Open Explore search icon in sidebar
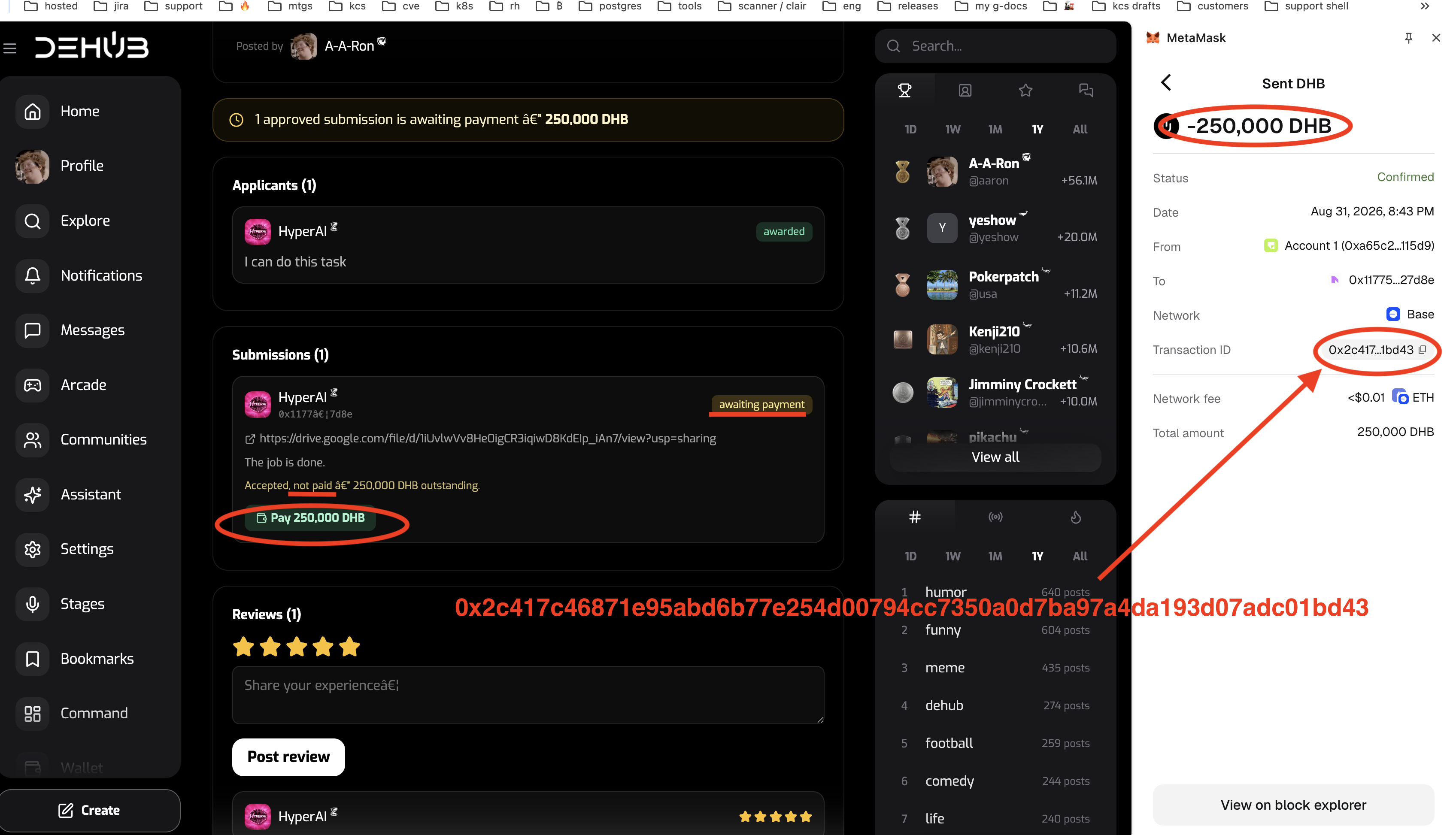Image resolution: width=1456 pixels, height=835 pixels. (x=33, y=221)
